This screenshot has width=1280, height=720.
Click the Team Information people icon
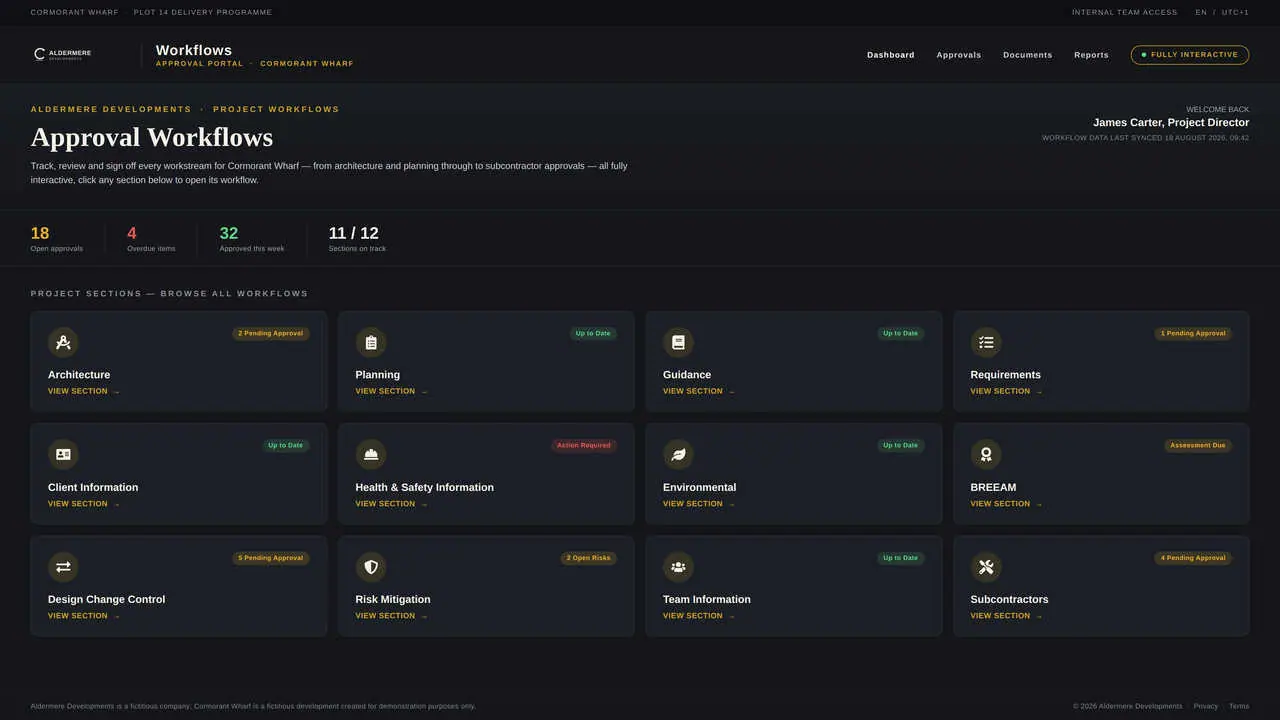coord(678,567)
